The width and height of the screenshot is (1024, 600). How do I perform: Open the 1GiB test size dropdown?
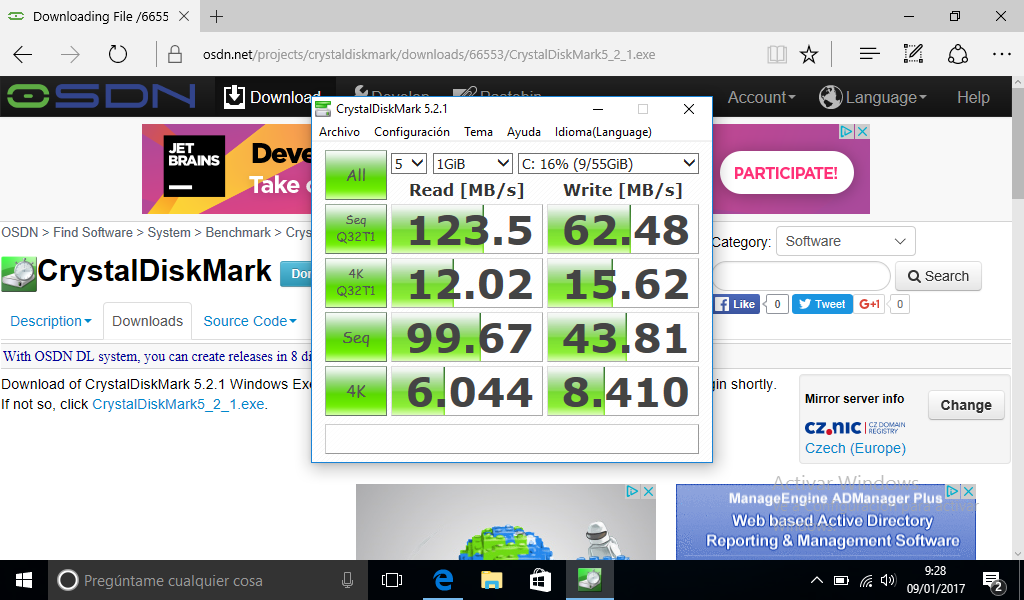tap(472, 163)
